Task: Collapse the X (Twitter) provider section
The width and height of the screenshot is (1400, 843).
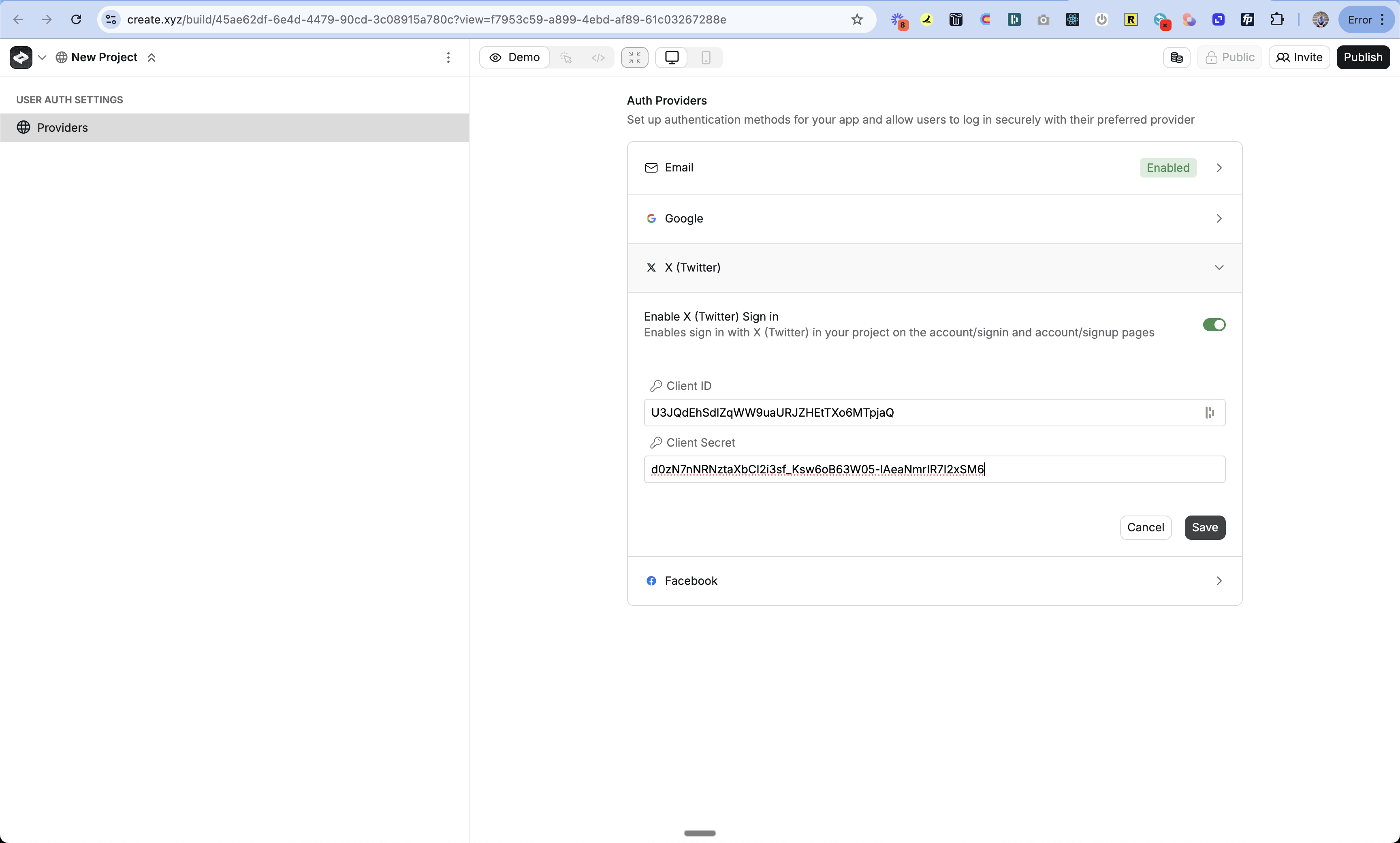Action: pos(934,267)
